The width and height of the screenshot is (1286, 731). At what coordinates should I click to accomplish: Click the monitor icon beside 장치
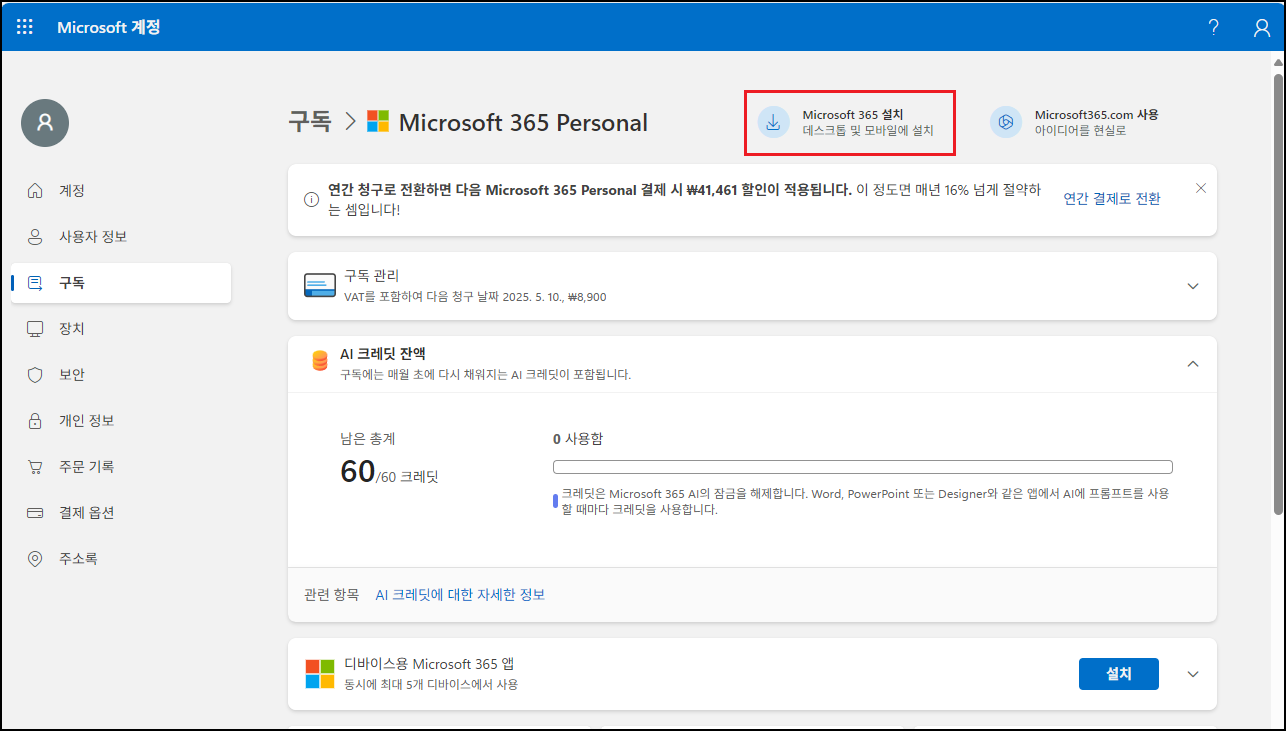(x=35, y=329)
